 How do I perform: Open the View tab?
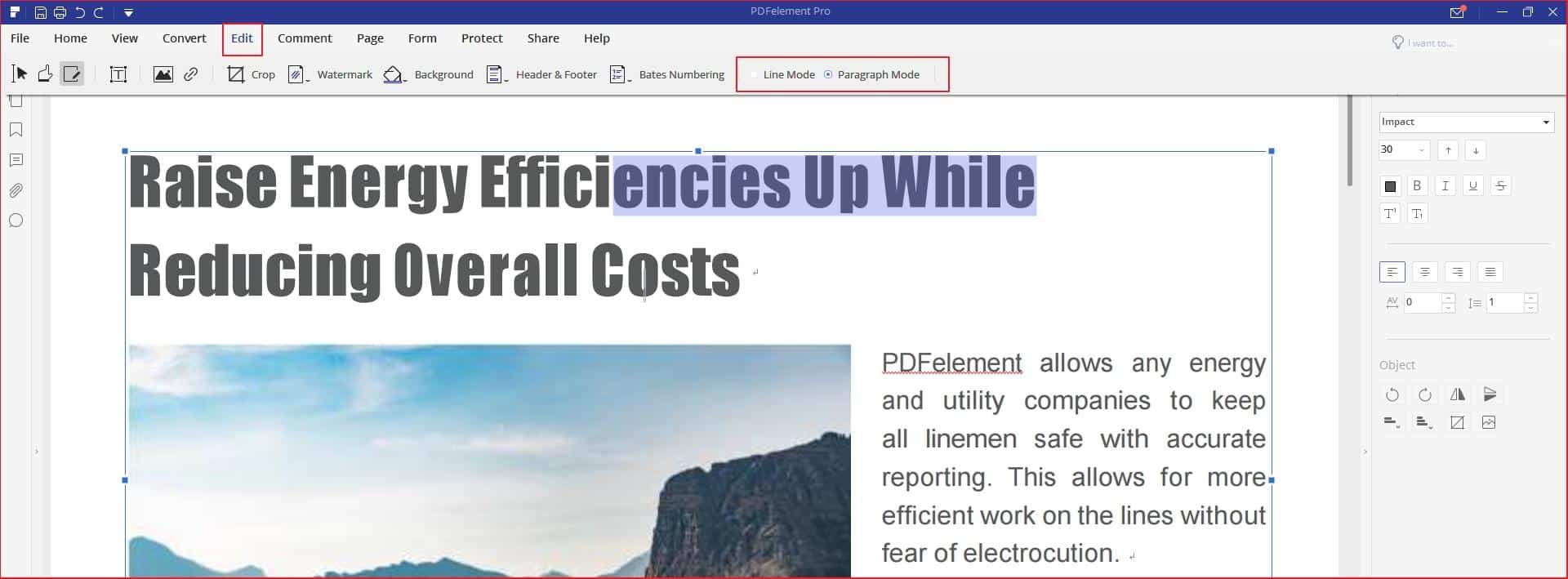coord(125,38)
